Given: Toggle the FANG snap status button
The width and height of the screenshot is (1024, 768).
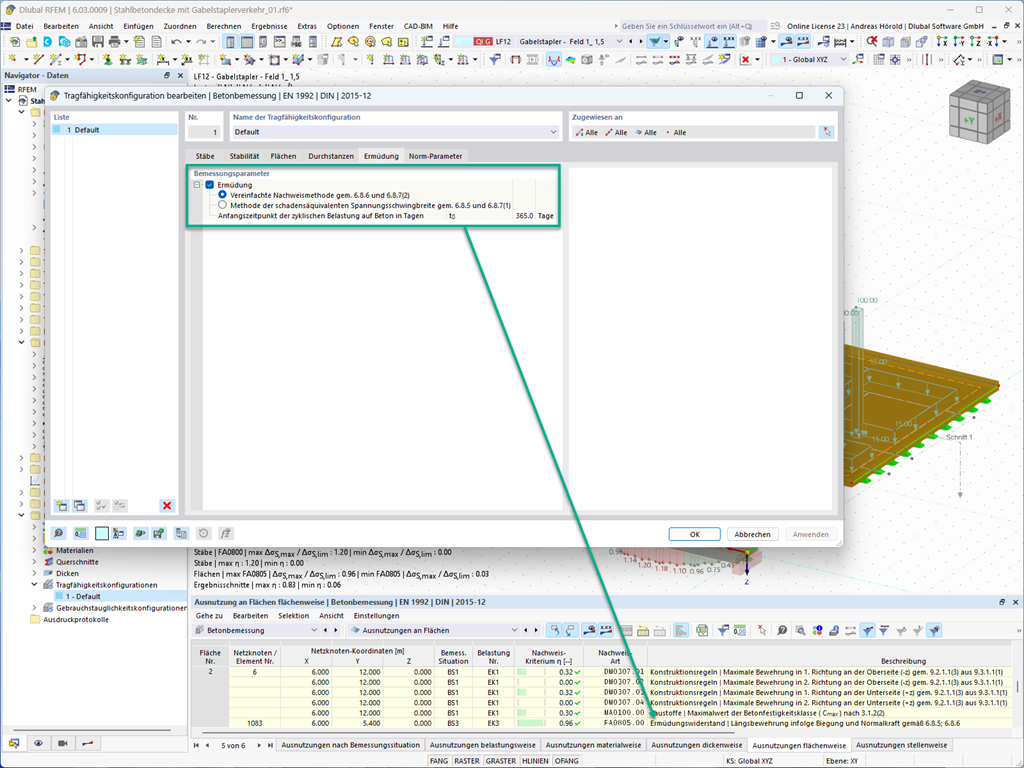Looking at the screenshot, I should (x=439, y=761).
